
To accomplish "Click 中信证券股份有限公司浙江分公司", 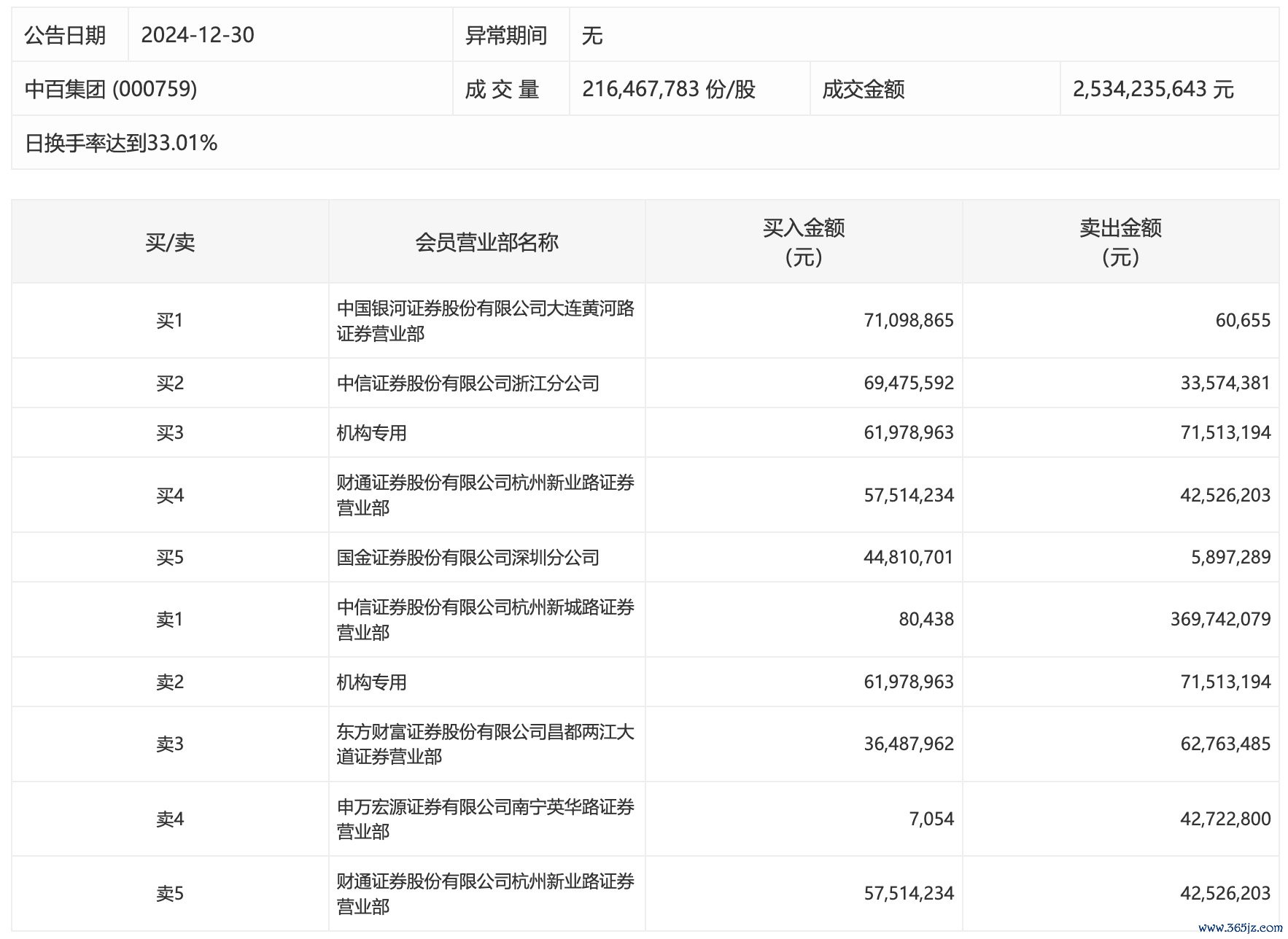I will 468,383.
